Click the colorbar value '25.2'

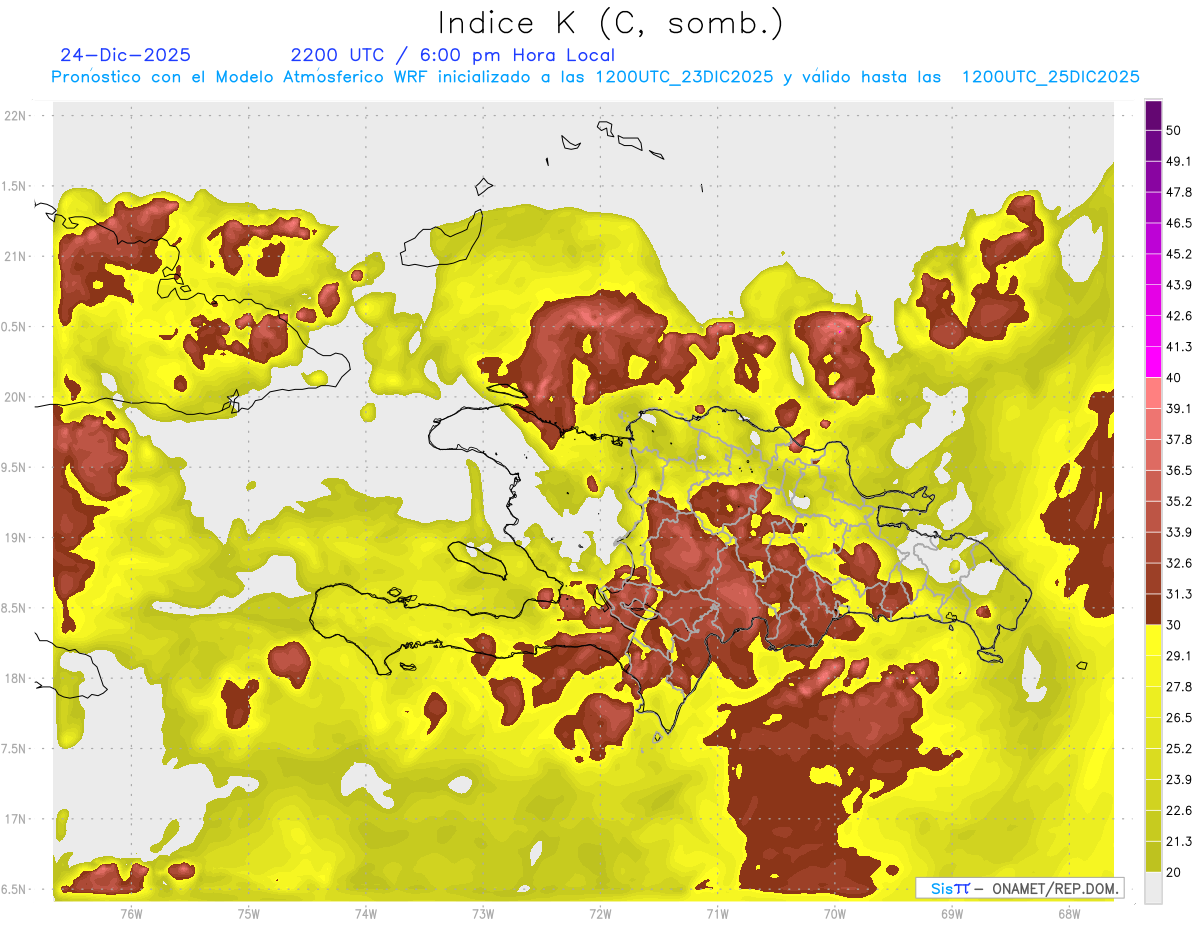(1178, 749)
